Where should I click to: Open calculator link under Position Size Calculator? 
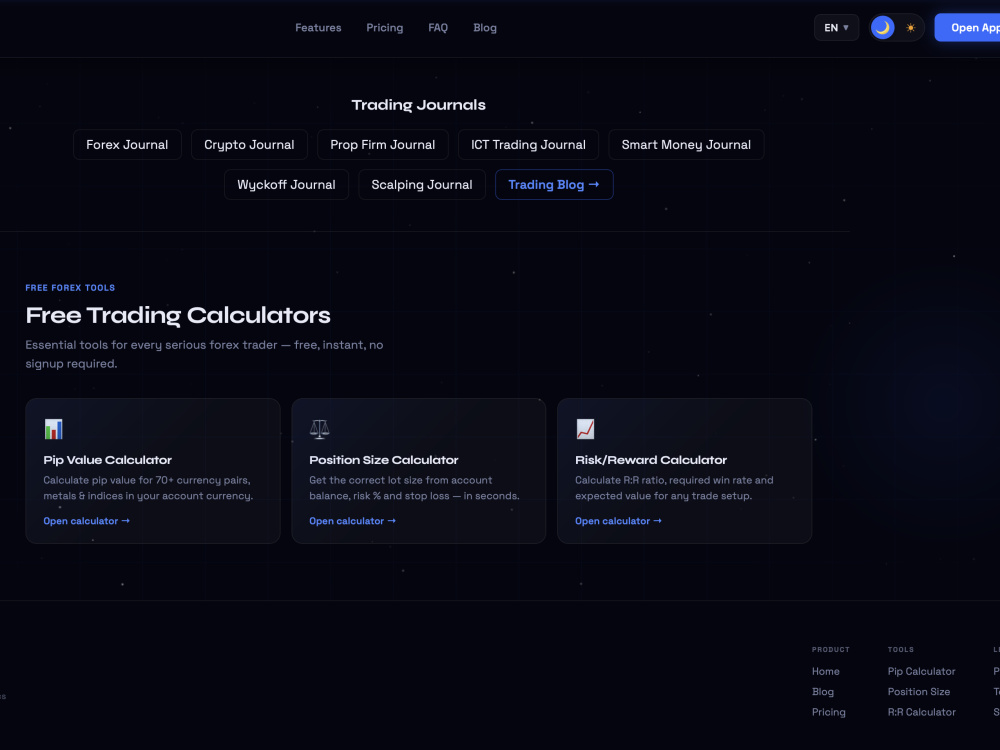point(353,521)
